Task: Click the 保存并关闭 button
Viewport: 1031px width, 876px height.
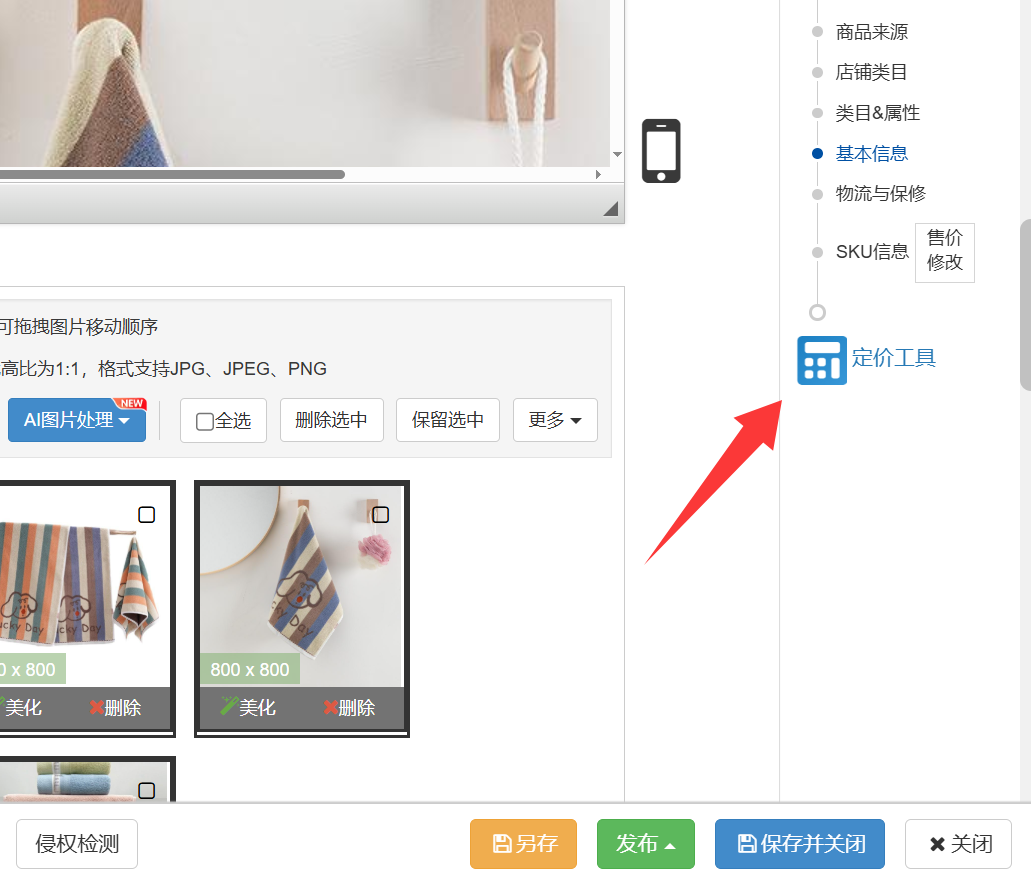Action: click(800, 844)
